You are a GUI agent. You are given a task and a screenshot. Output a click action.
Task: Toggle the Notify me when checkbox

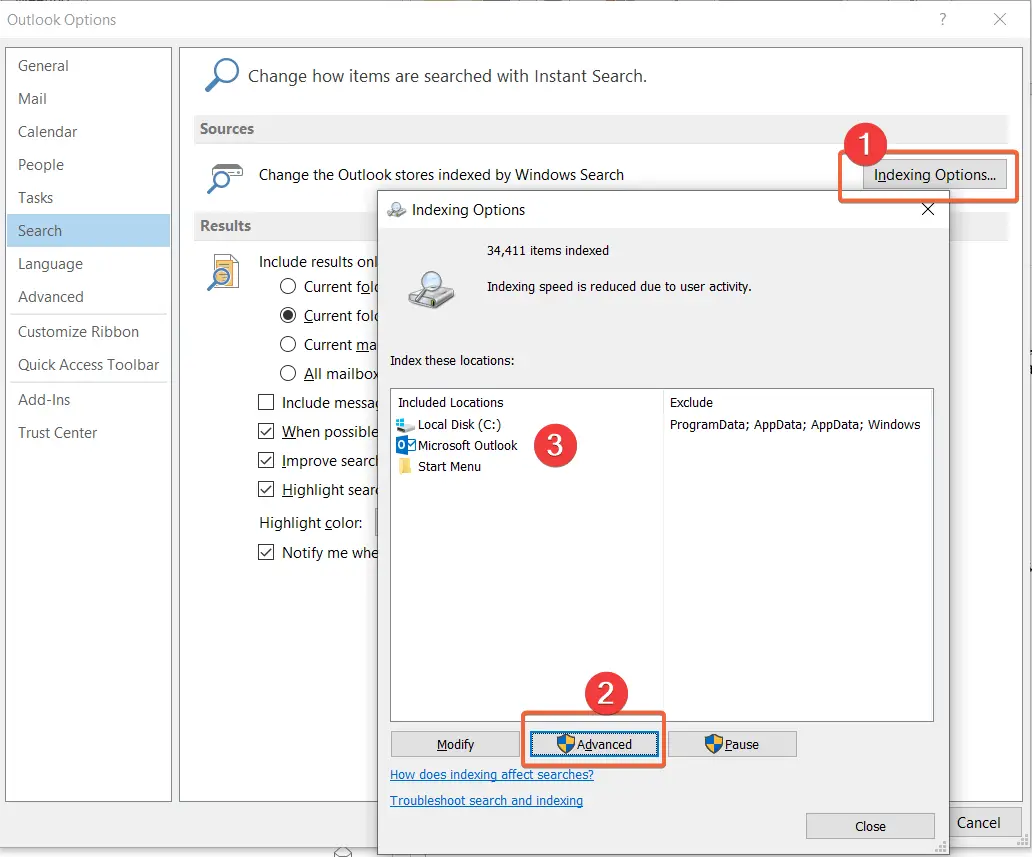[266, 552]
